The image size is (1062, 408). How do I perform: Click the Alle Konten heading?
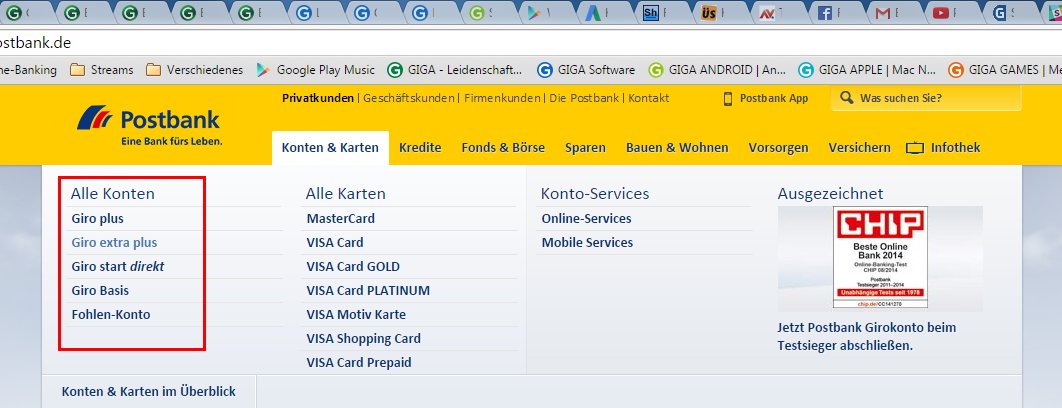112,193
